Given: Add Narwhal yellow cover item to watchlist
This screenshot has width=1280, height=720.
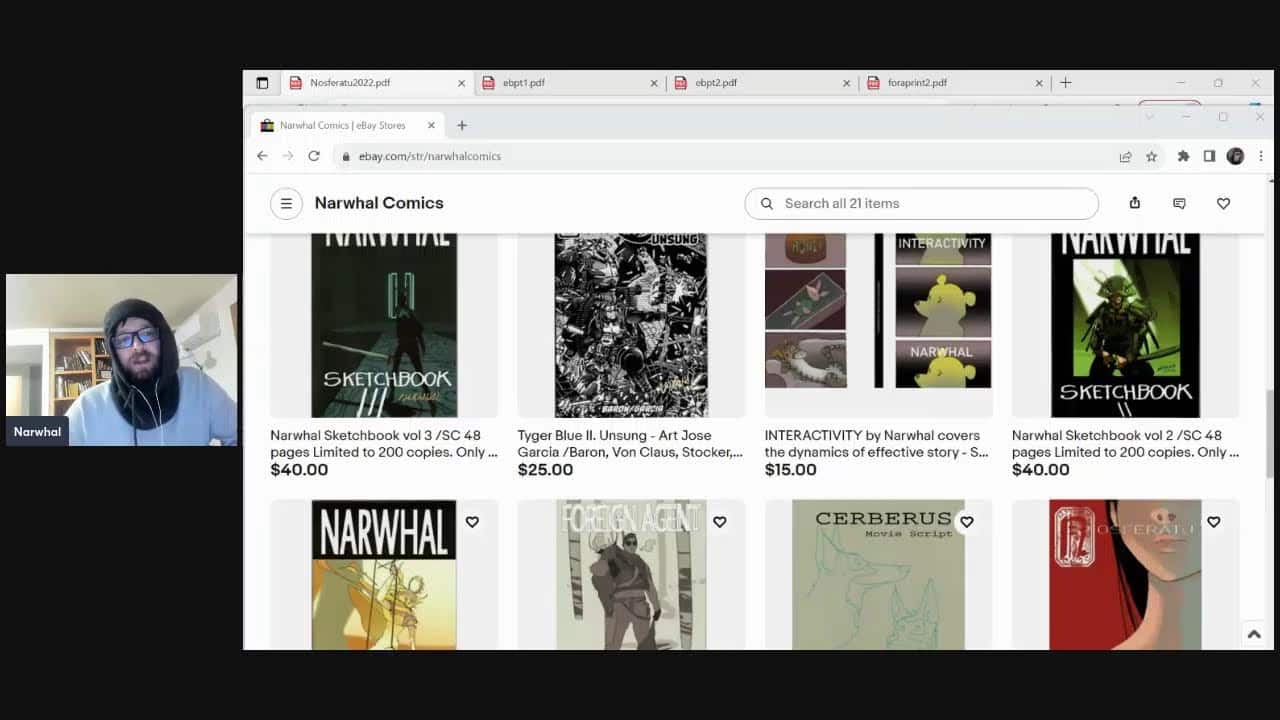Looking at the screenshot, I should [x=472, y=522].
